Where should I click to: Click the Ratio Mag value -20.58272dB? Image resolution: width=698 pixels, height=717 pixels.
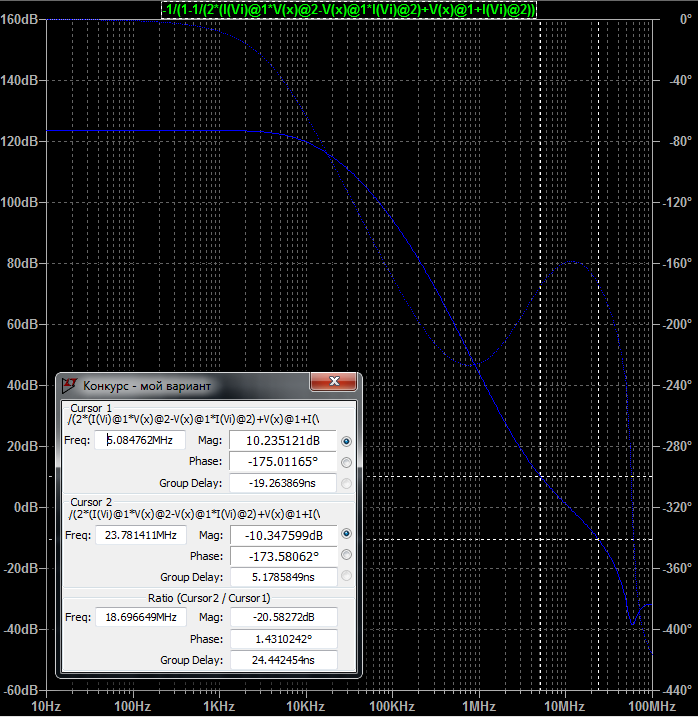[x=284, y=617]
